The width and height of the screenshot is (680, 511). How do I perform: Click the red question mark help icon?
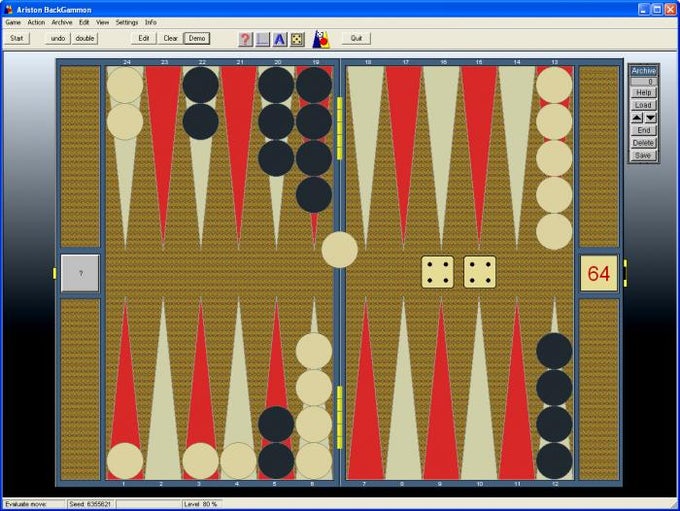245,39
